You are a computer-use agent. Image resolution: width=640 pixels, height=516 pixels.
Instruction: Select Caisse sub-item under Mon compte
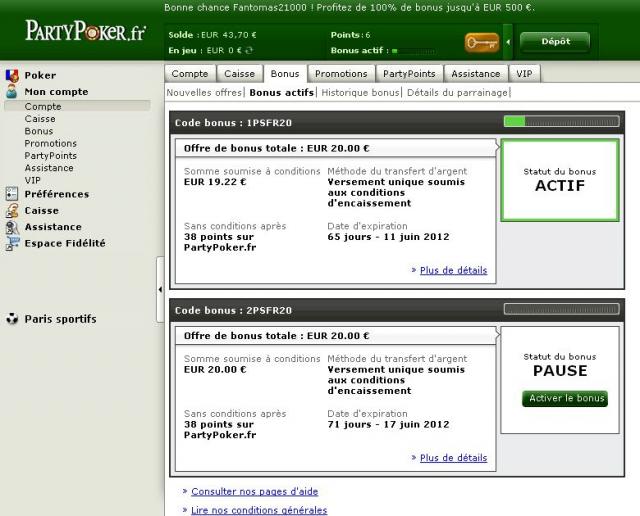pos(40,119)
